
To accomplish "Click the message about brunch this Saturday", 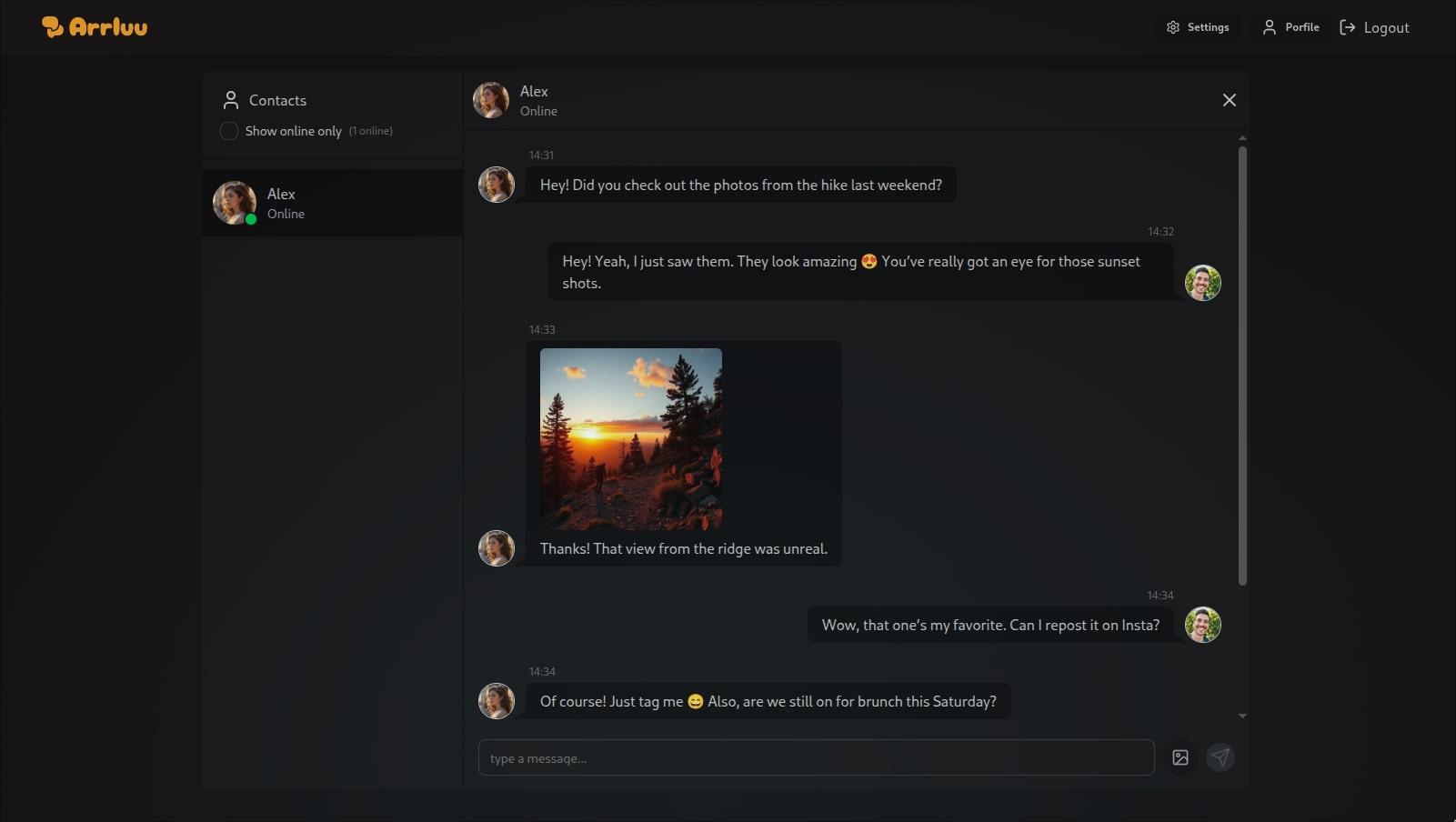I will 768,701.
